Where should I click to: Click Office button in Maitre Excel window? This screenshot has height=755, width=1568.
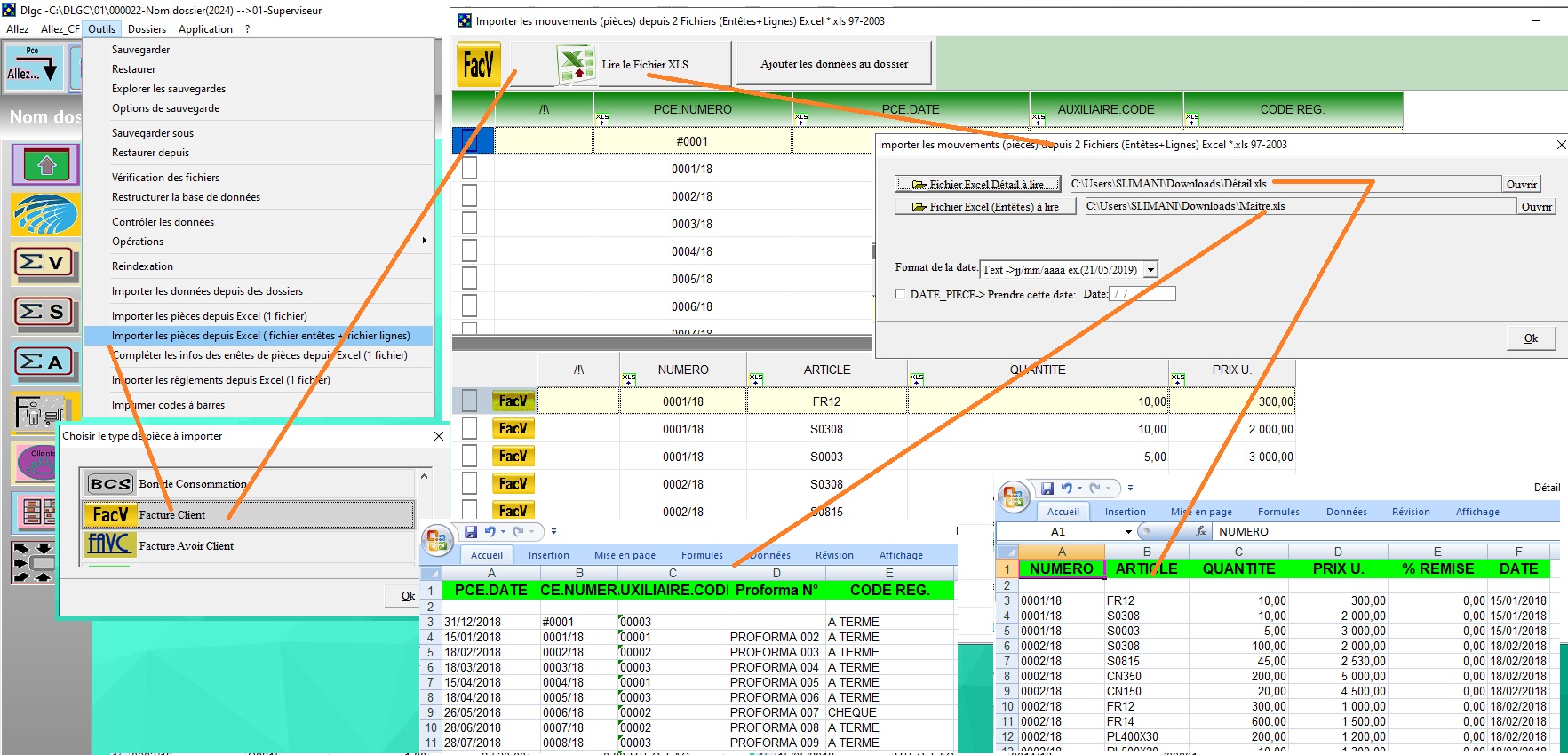tap(437, 539)
